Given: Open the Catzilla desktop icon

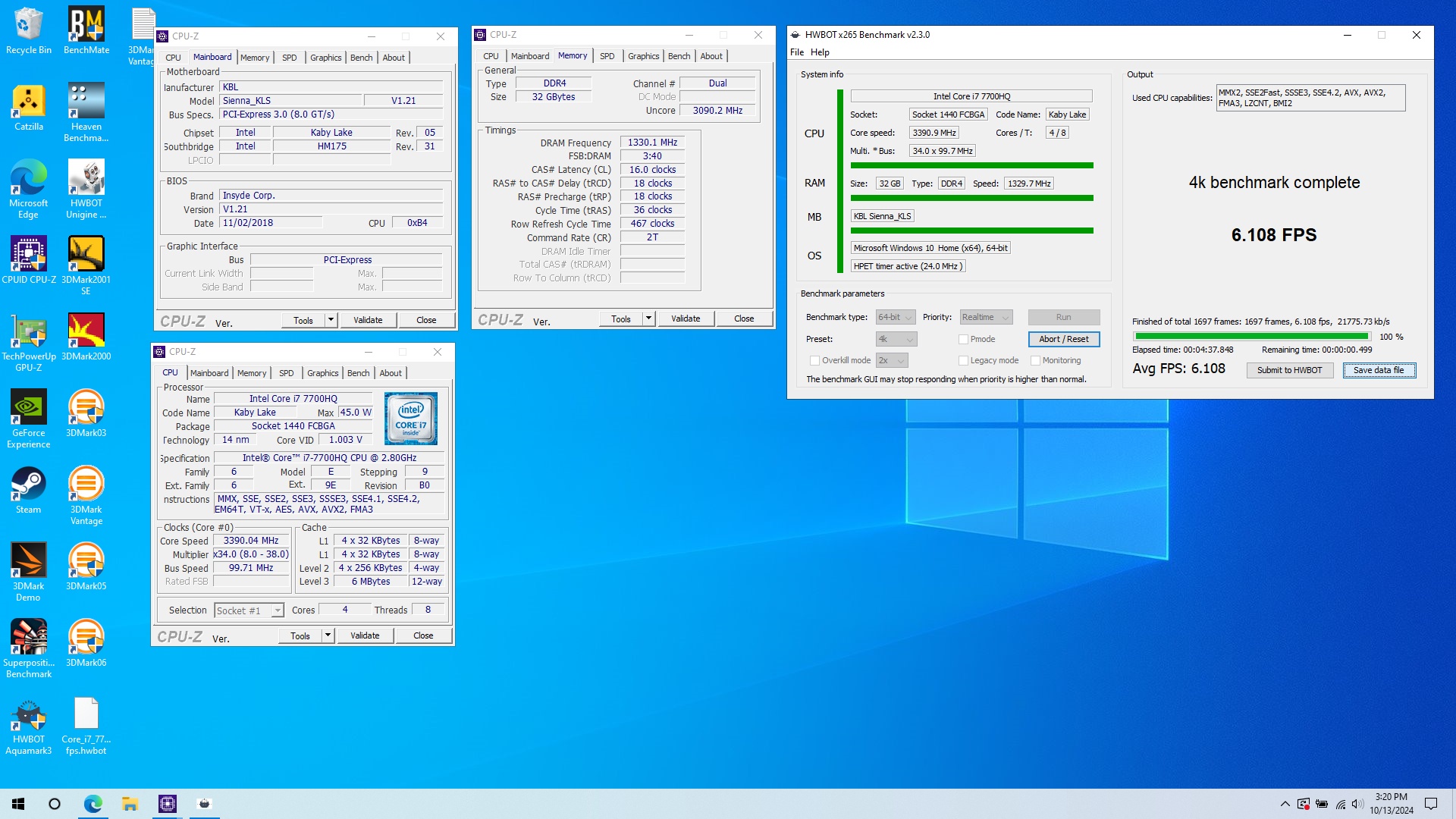Looking at the screenshot, I should [x=29, y=108].
